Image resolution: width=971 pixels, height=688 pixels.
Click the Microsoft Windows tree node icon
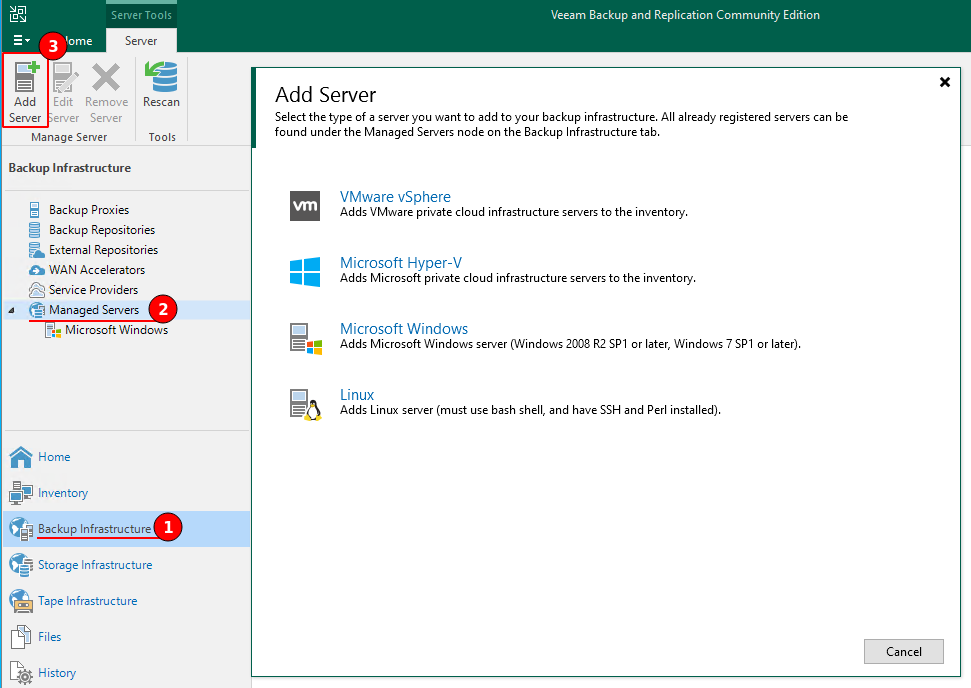pos(53,330)
